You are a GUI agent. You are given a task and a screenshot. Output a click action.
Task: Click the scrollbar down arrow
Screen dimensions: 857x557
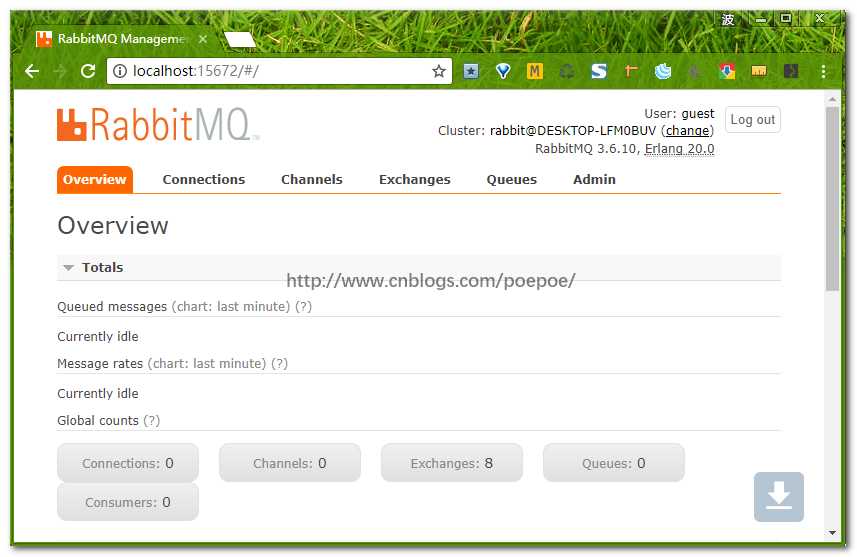[832, 532]
